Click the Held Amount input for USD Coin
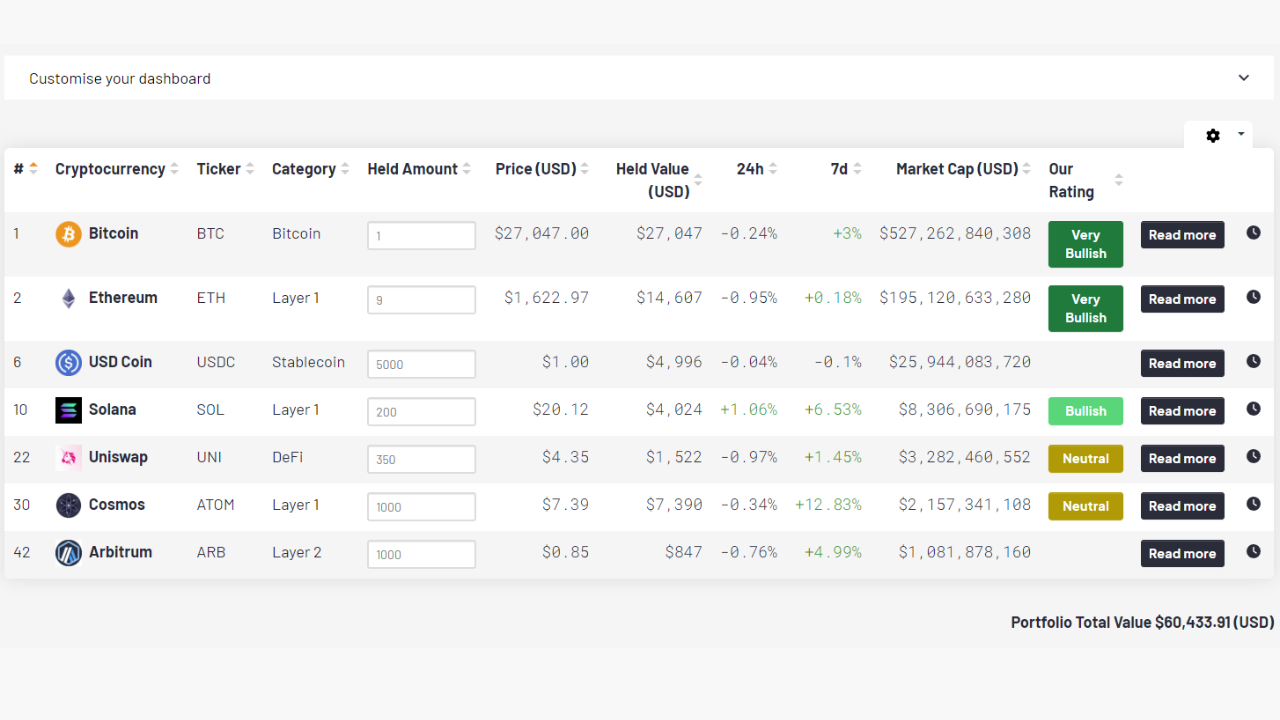 421,364
